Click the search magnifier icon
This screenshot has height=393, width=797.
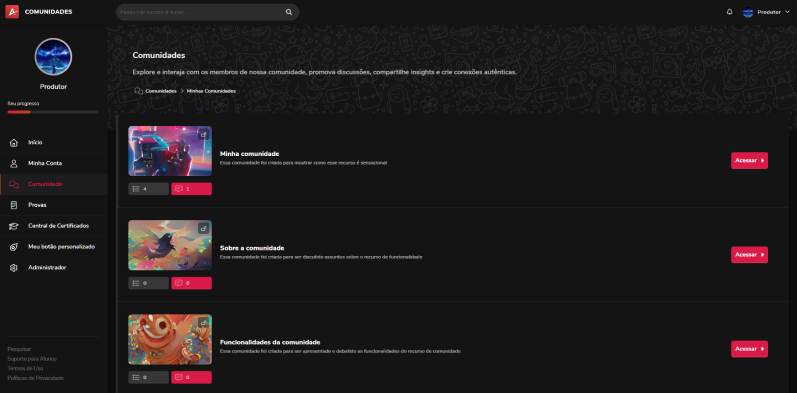pos(289,12)
